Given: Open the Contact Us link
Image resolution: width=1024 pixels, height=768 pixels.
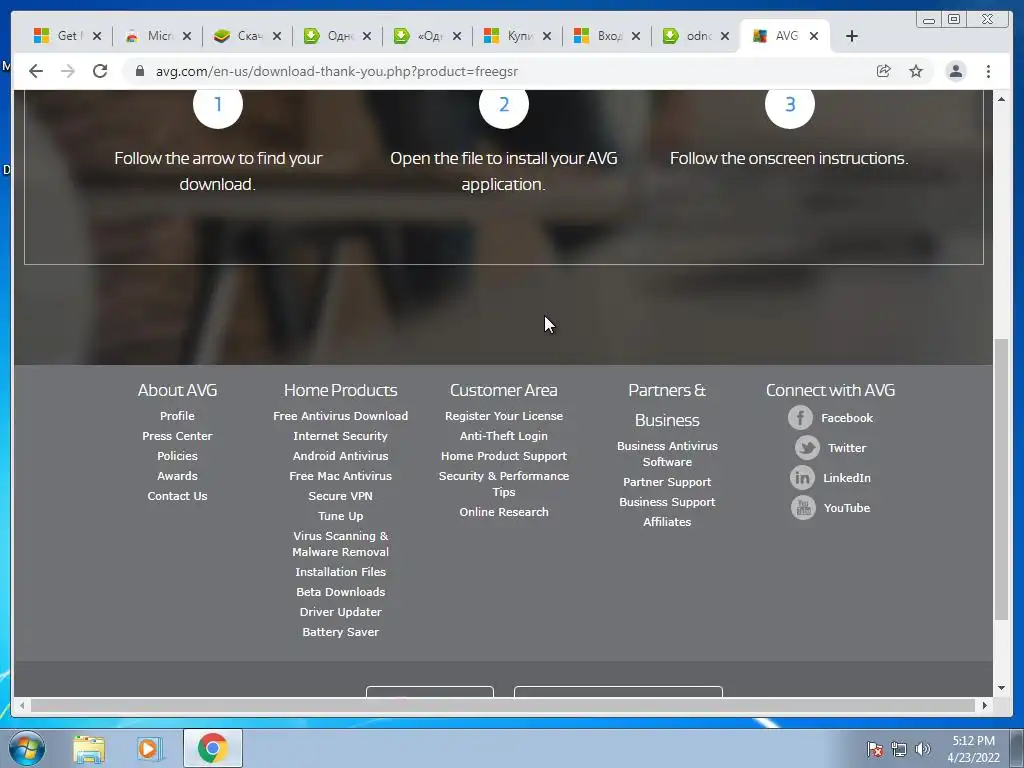Looking at the screenshot, I should 177,496.
